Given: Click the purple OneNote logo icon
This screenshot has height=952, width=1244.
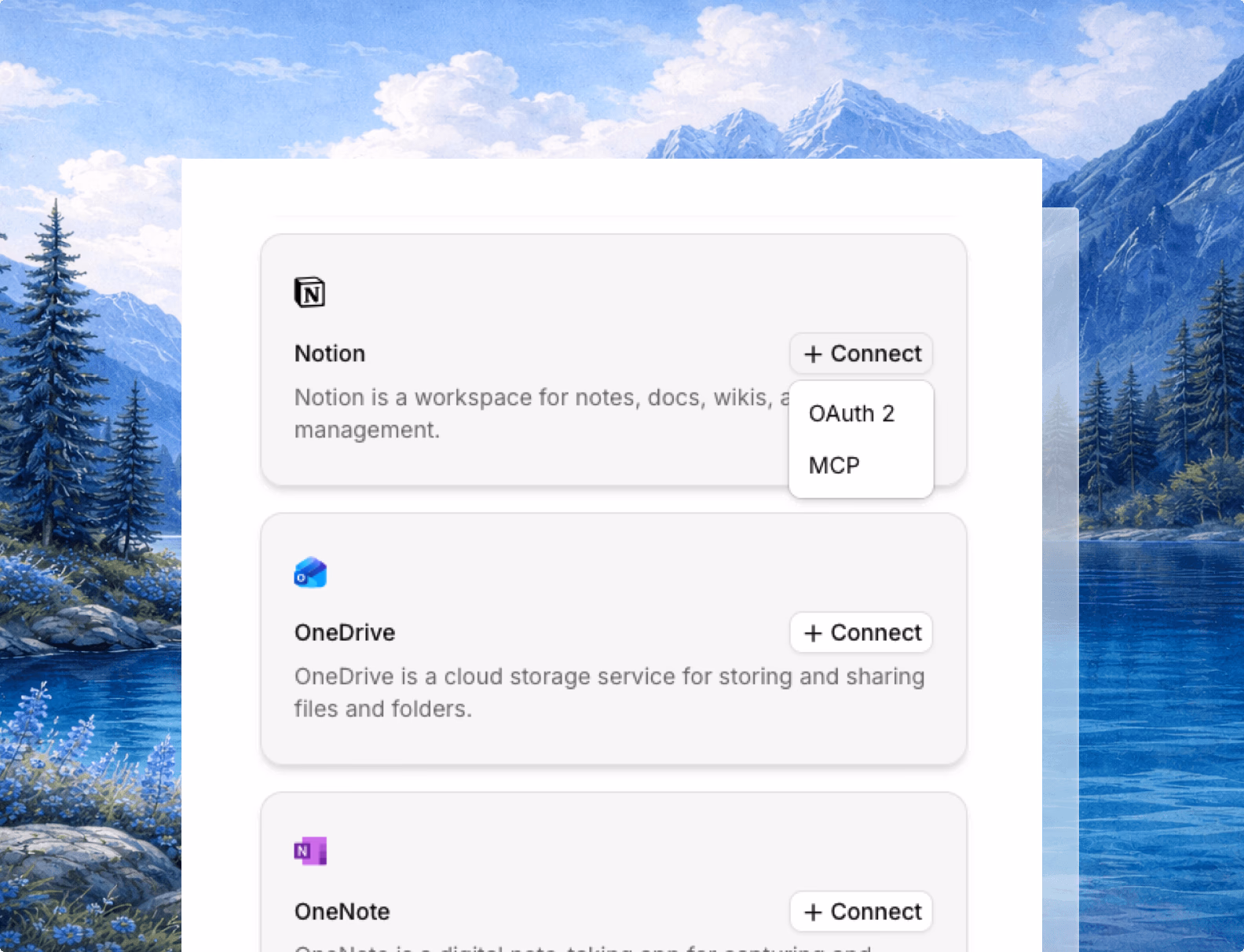Looking at the screenshot, I should (x=310, y=851).
